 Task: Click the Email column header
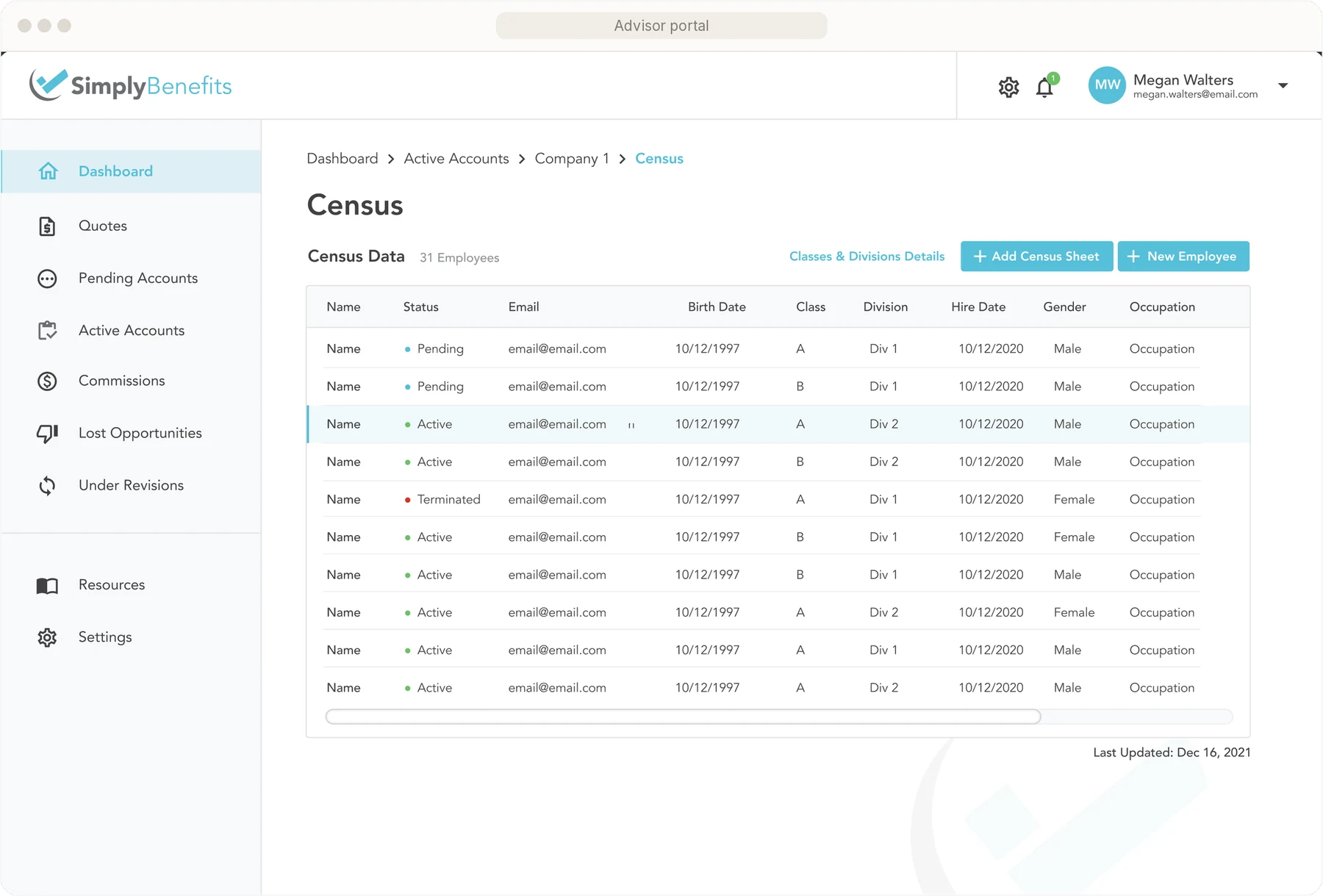pos(523,307)
